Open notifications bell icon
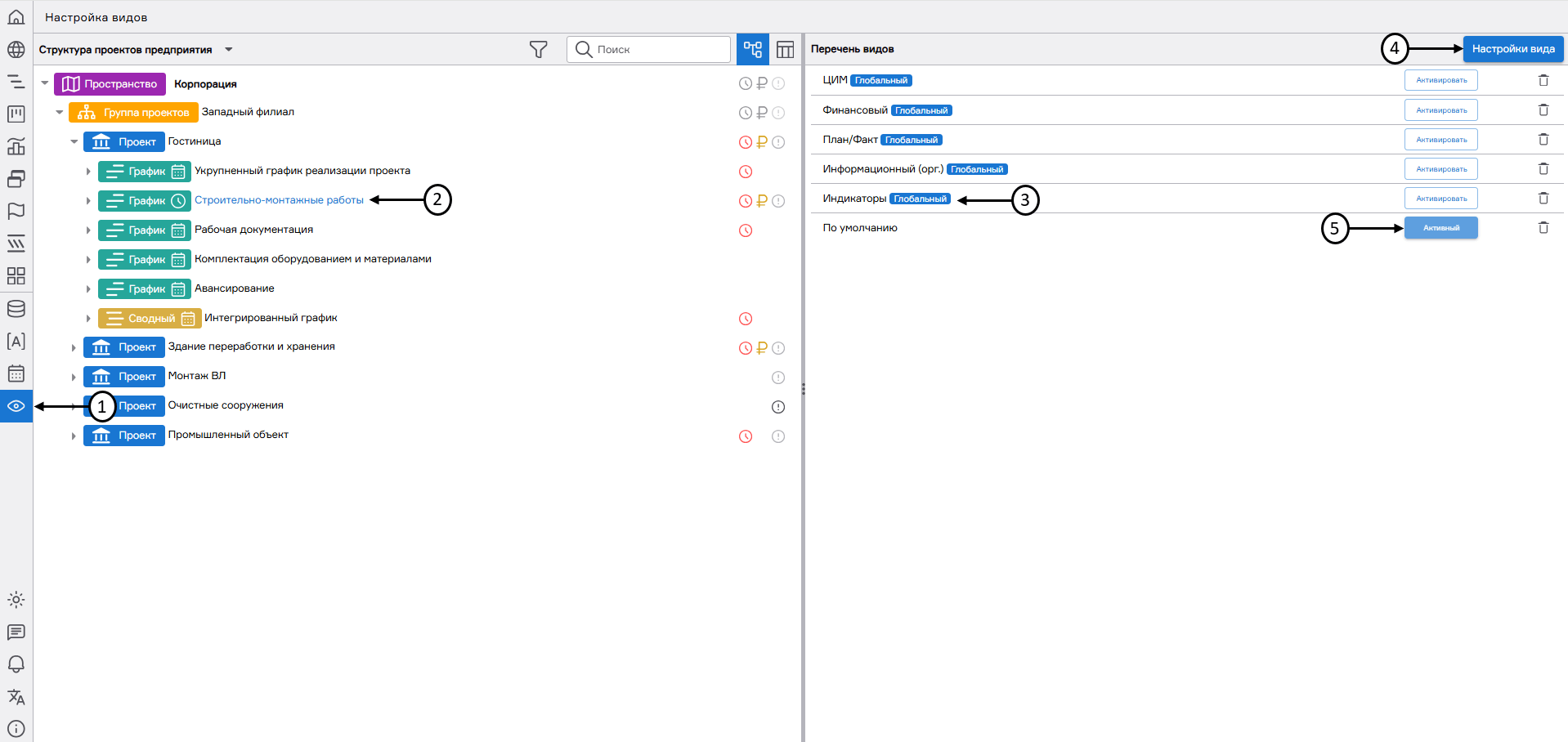1568x742 pixels. (x=16, y=664)
